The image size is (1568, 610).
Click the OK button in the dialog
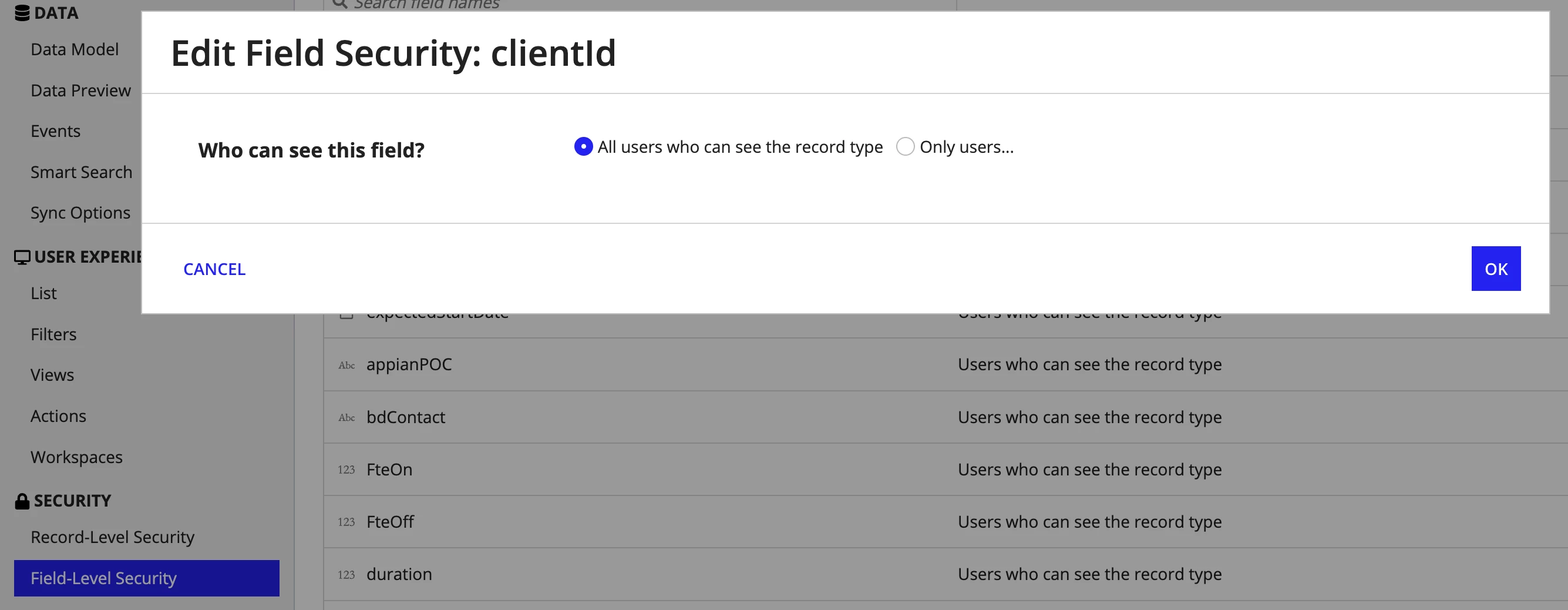pos(1496,269)
